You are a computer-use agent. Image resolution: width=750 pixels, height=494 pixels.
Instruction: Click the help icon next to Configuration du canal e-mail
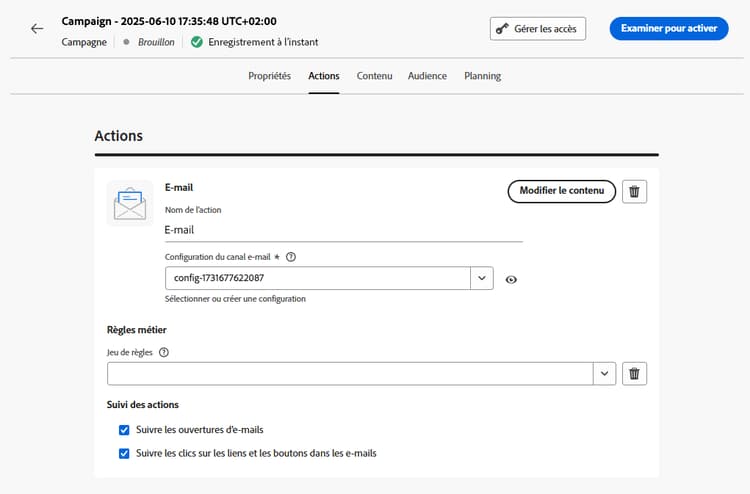[291, 257]
